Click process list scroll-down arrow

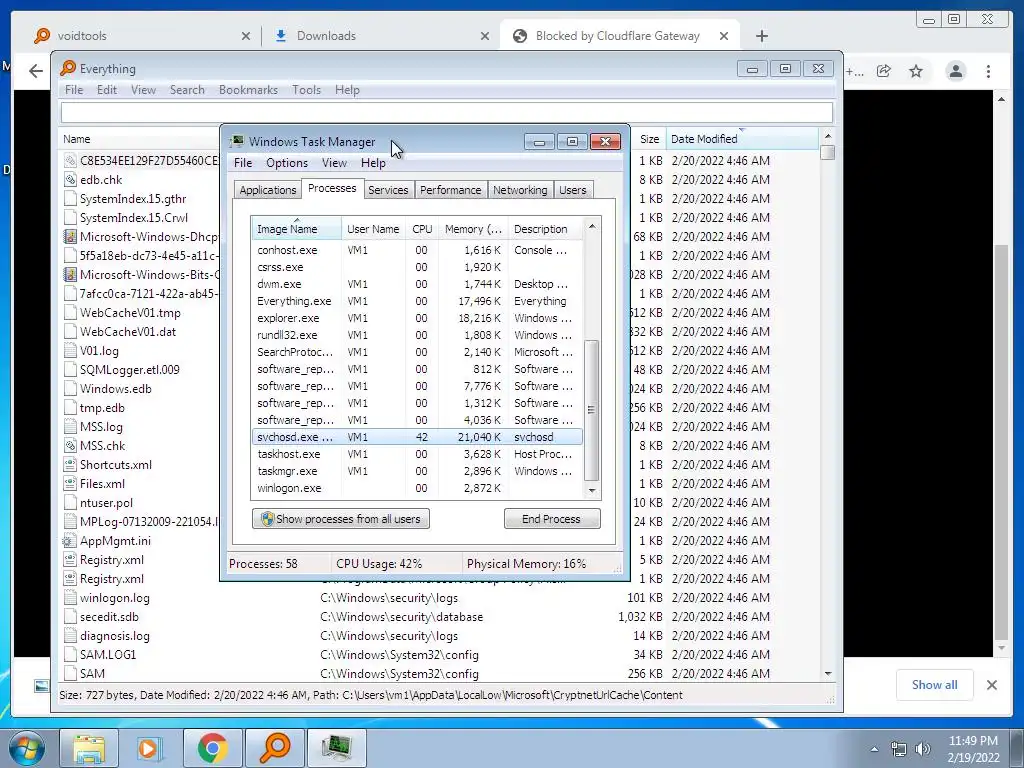[x=592, y=490]
